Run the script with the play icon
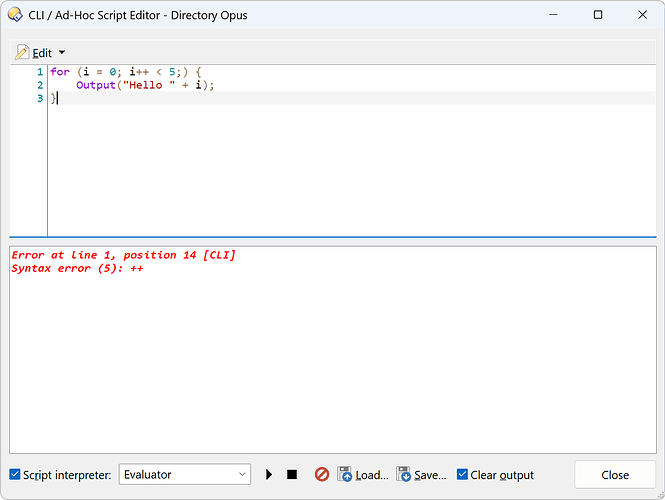Viewport: 665px width, 500px height. tap(269, 475)
